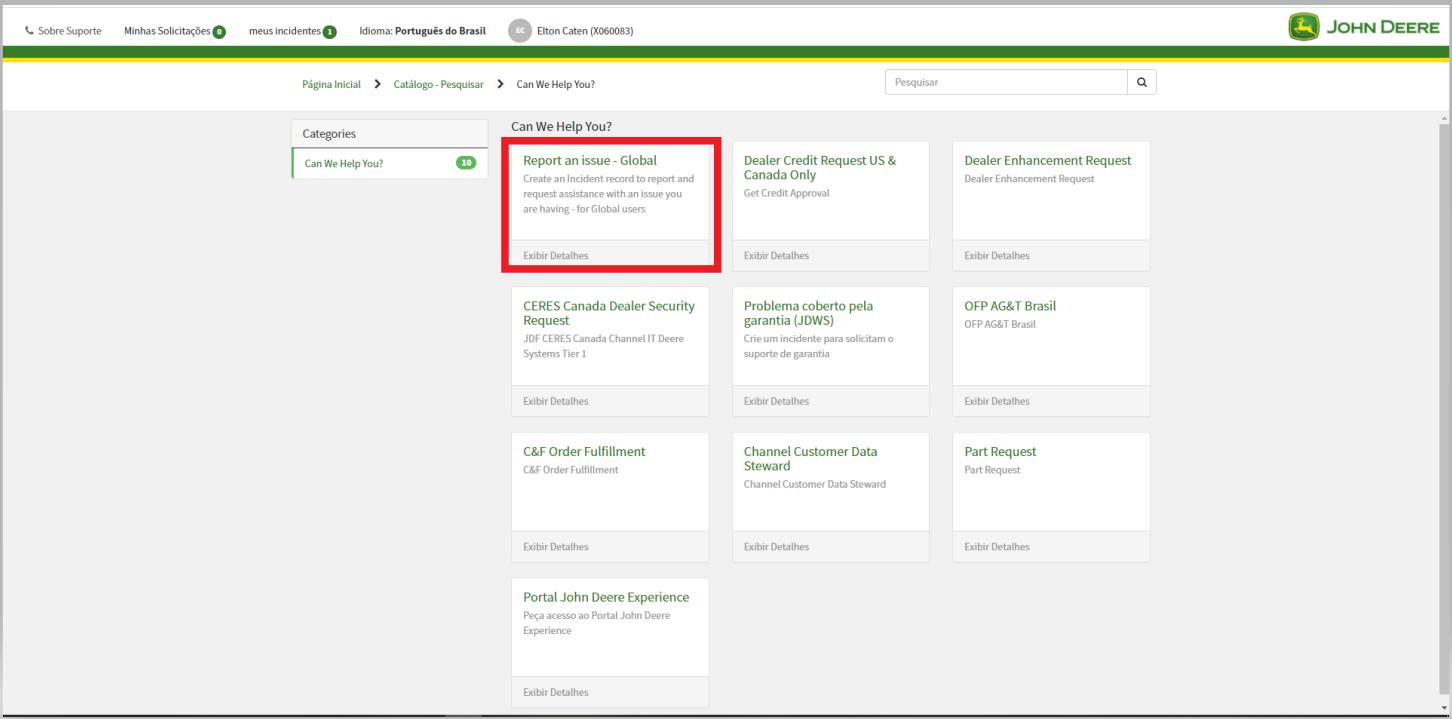Open Report an issue - Global
Image resolution: width=1452 pixels, height=719 pixels.
[590, 160]
